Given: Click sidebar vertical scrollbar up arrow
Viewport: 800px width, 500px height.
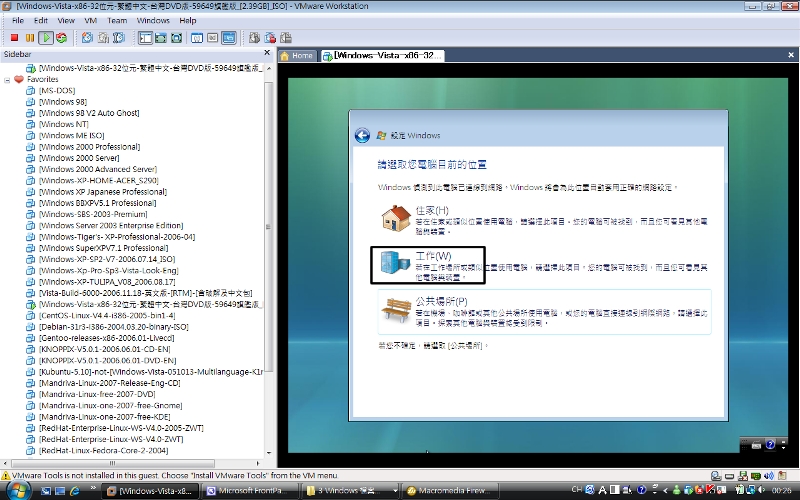Looking at the screenshot, I should coord(269,68).
